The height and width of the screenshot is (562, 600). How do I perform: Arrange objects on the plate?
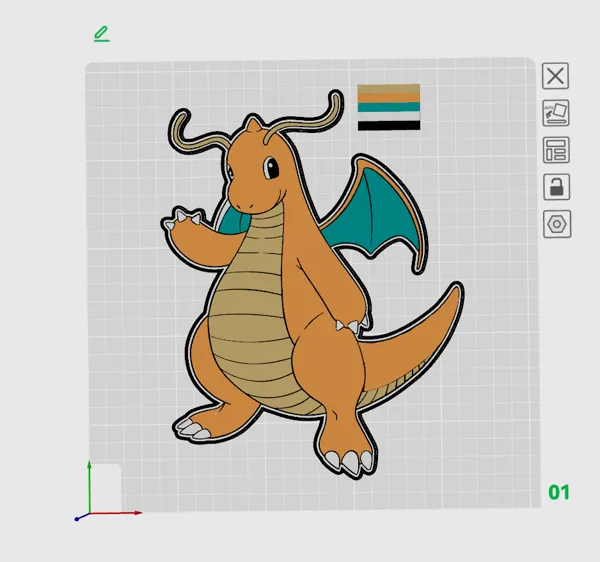coord(556,150)
